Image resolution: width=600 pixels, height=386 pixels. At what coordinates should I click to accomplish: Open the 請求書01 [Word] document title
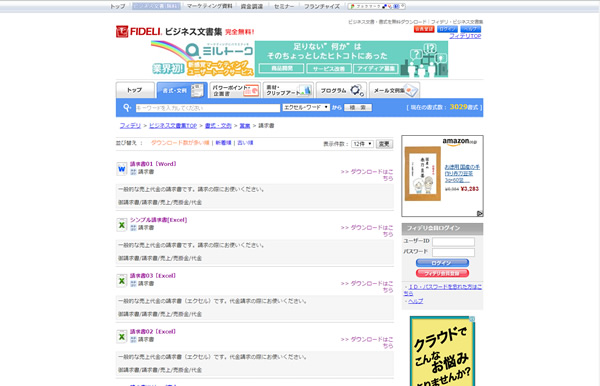[x=153, y=164]
